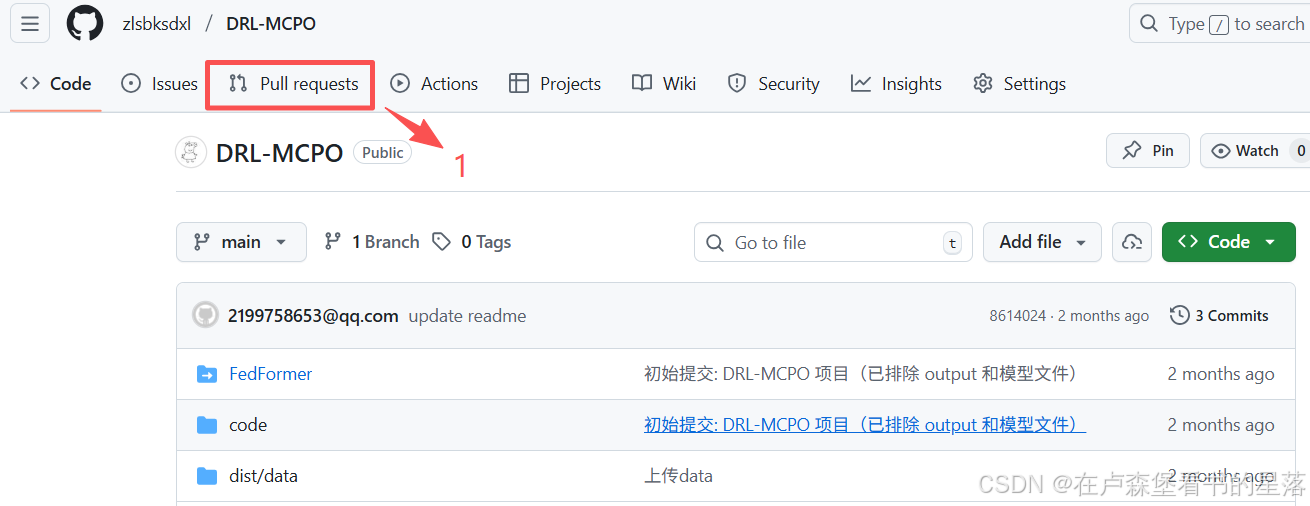This screenshot has height=506, width=1310.
Task: Open commit hash 8614024
Action: tap(1017, 315)
